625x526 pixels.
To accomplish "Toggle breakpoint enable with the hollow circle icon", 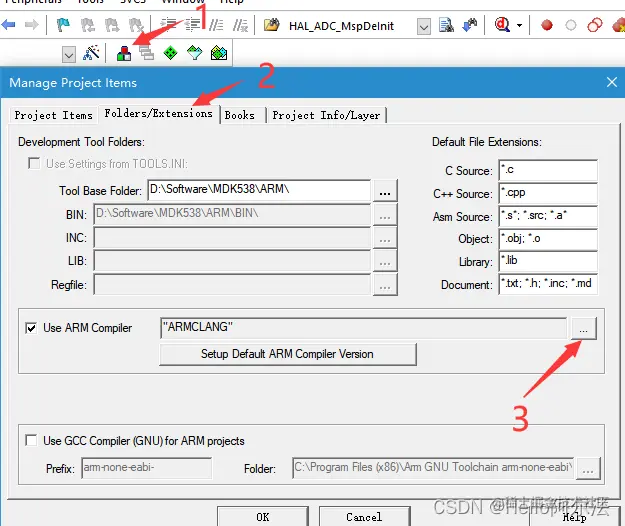I will point(571,25).
